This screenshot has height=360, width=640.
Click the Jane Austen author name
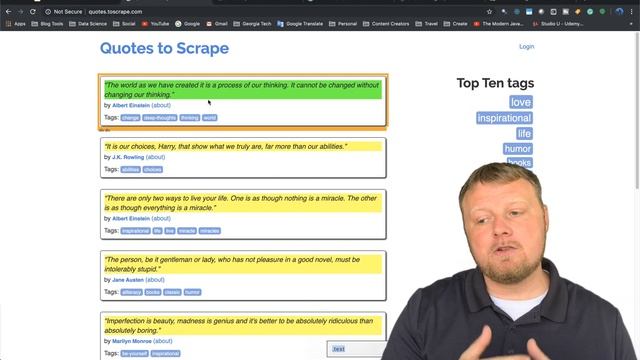pyautogui.click(x=128, y=280)
